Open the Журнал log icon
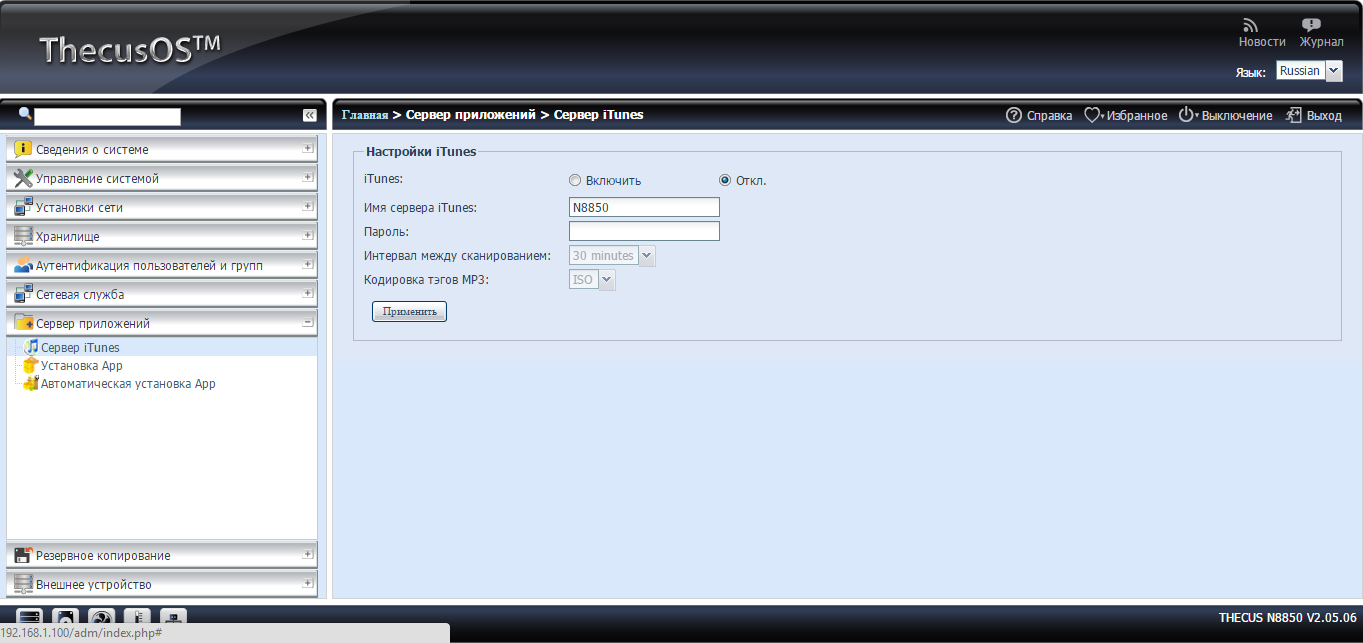The width and height of the screenshot is (1363, 643). (x=1311, y=25)
